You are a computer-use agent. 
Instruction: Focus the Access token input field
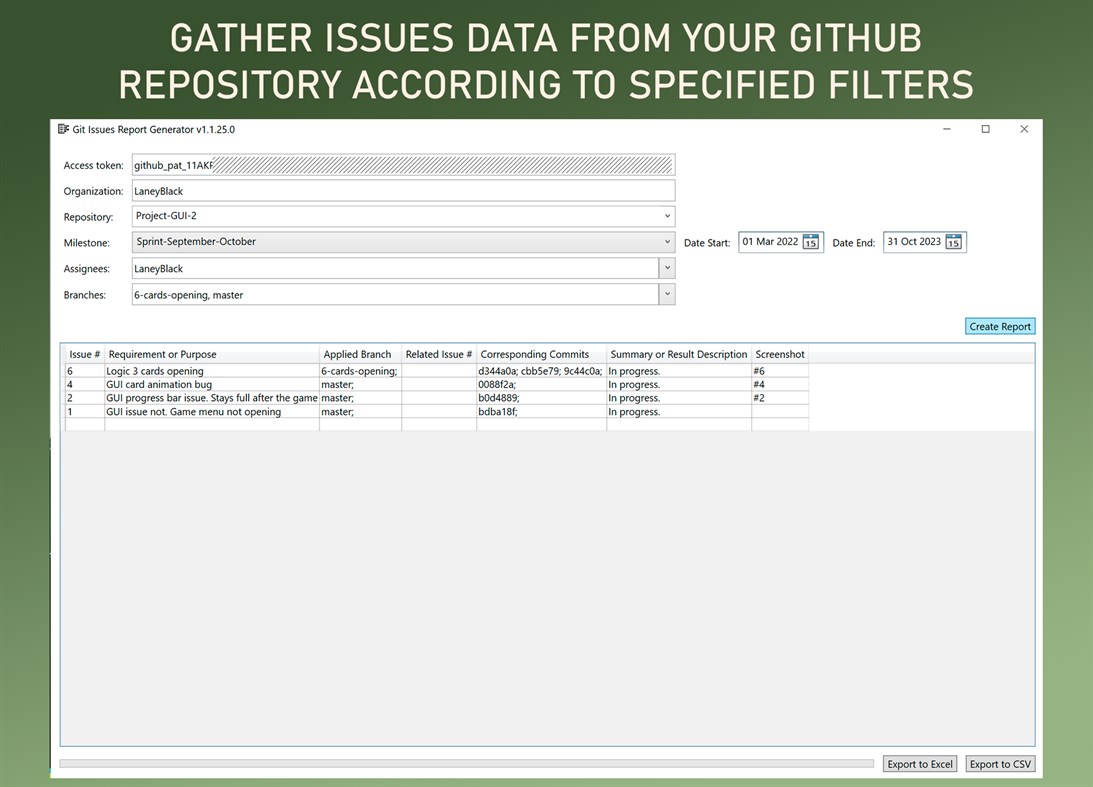tap(403, 165)
